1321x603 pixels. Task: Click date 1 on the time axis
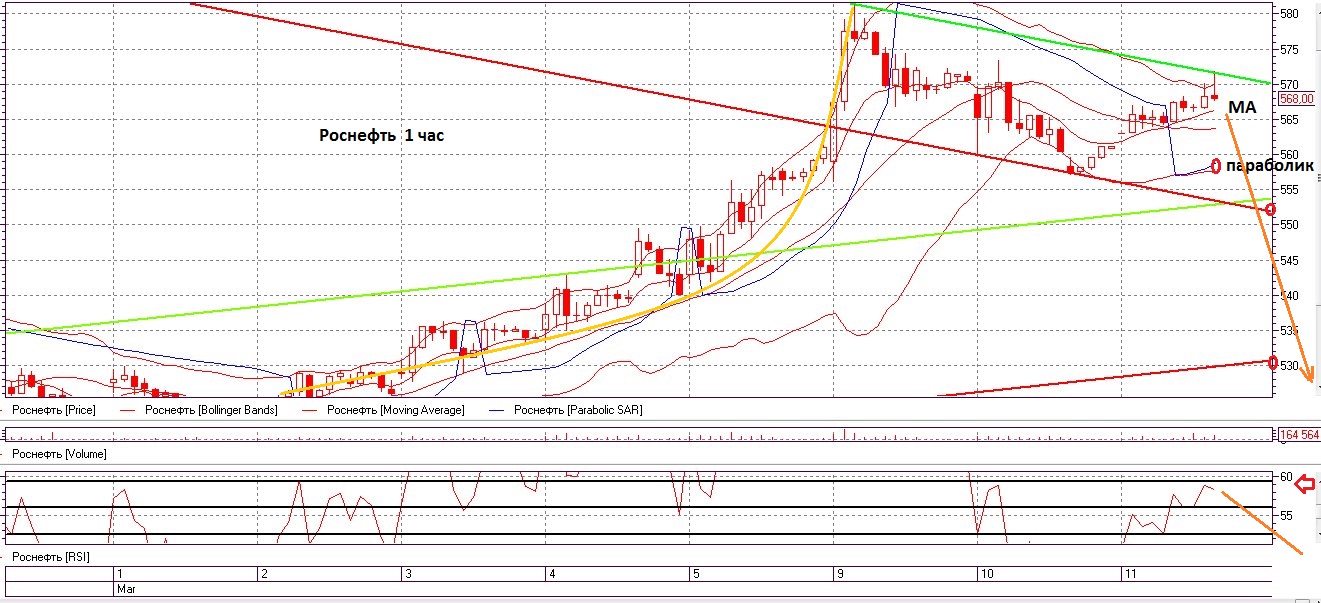coord(120,574)
